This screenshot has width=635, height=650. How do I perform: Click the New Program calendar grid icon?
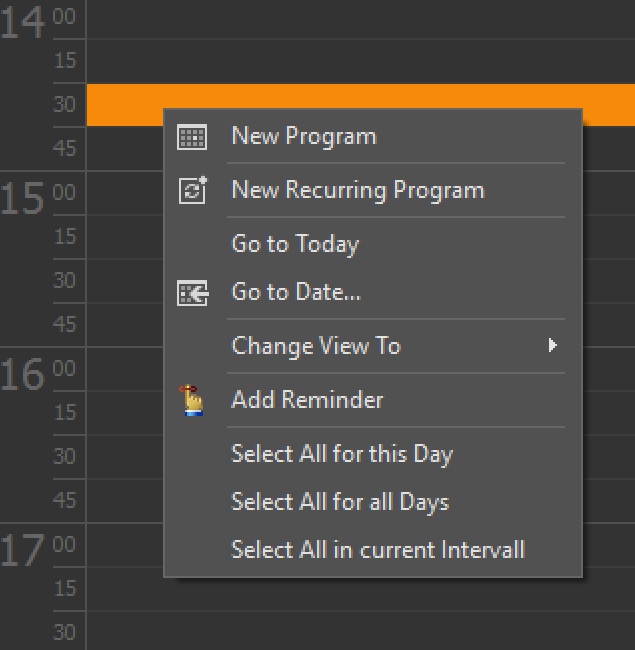(x=192, y=137)
